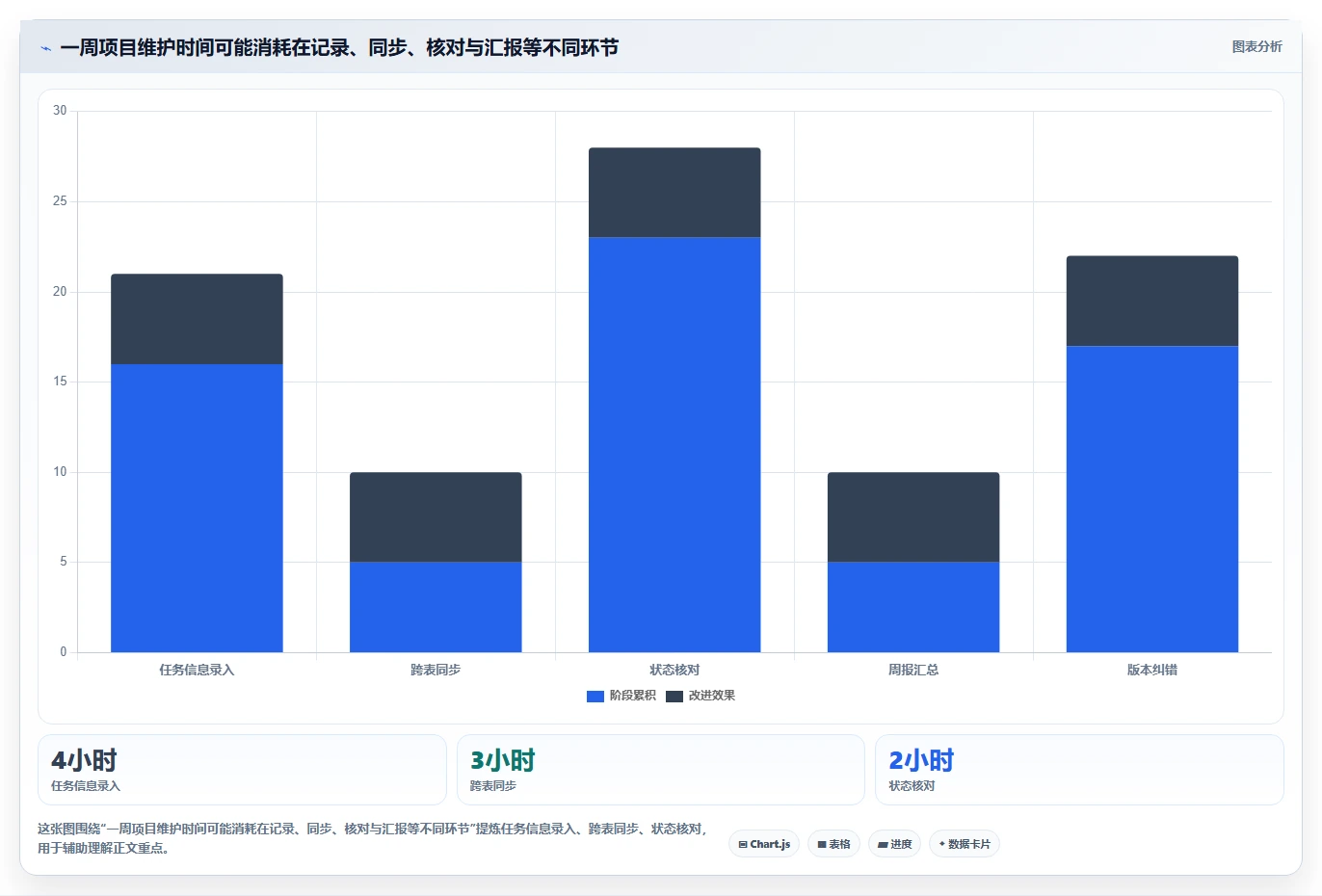This screenshot has width=1322, height=896.
Task: Click the 跨表同步 x-axis label
Action: (x=436, y=670)
